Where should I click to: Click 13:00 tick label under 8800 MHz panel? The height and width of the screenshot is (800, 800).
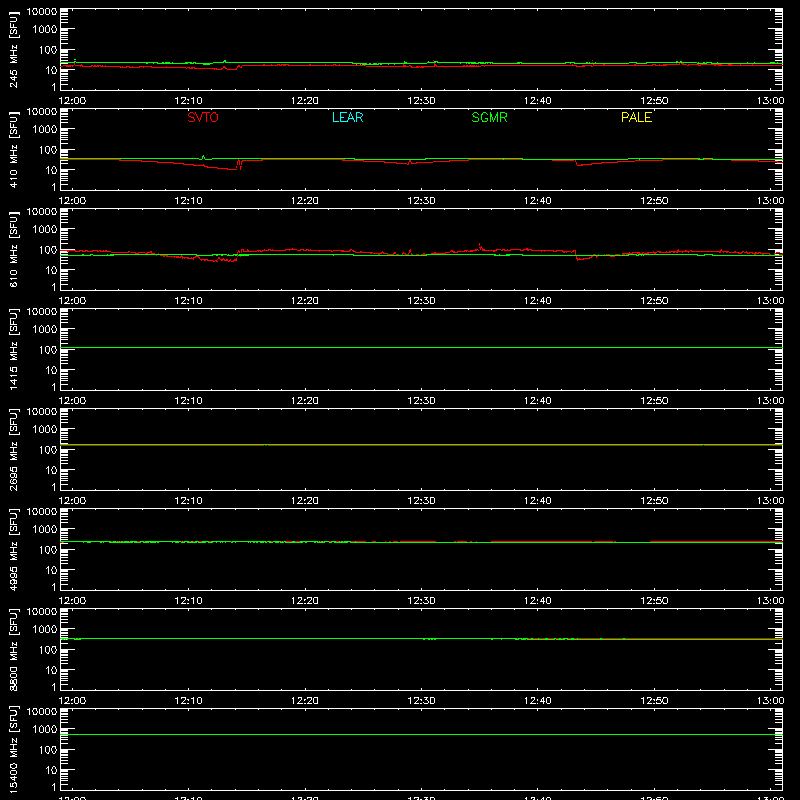pos(770,701)
